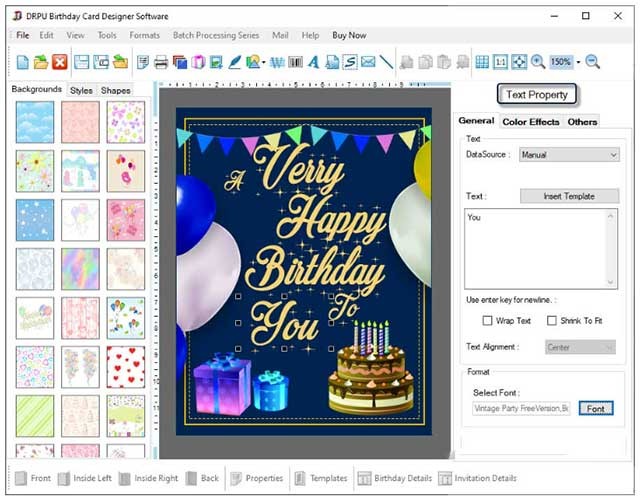Switch to Inside Left card page

(84, 478)
